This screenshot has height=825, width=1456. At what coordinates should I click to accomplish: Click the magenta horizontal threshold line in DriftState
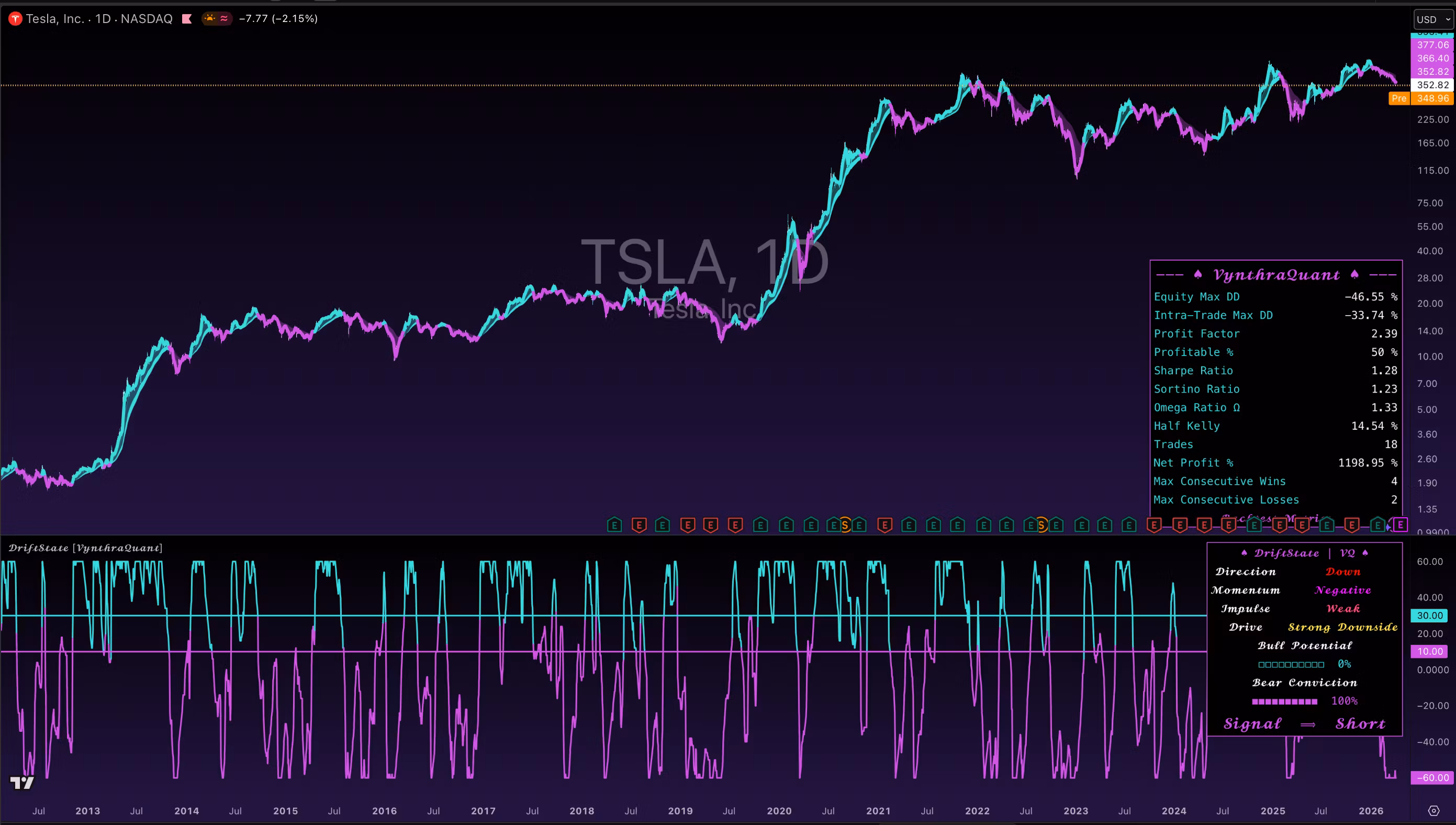603,652
